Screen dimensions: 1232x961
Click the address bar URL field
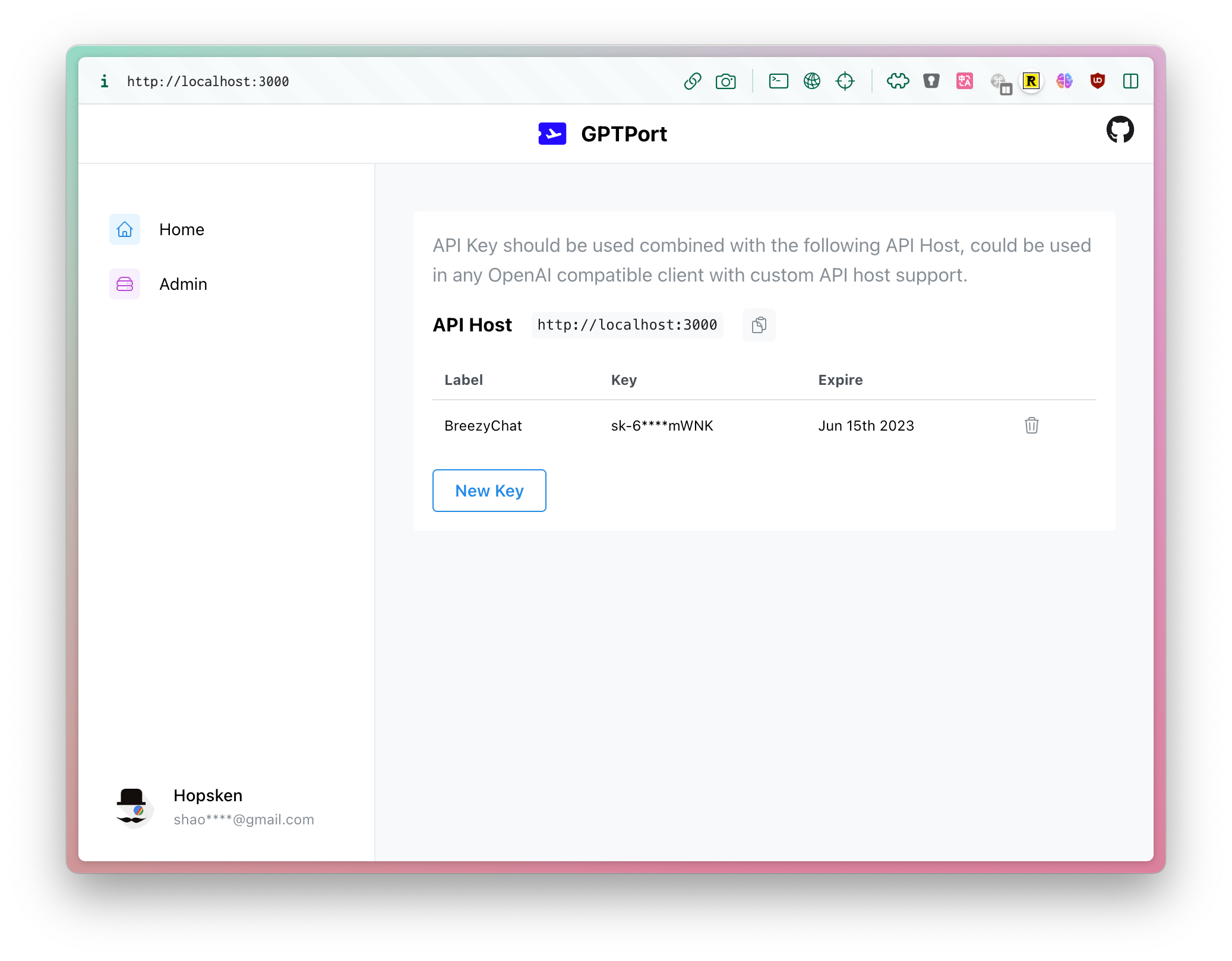tap(208, 81)
